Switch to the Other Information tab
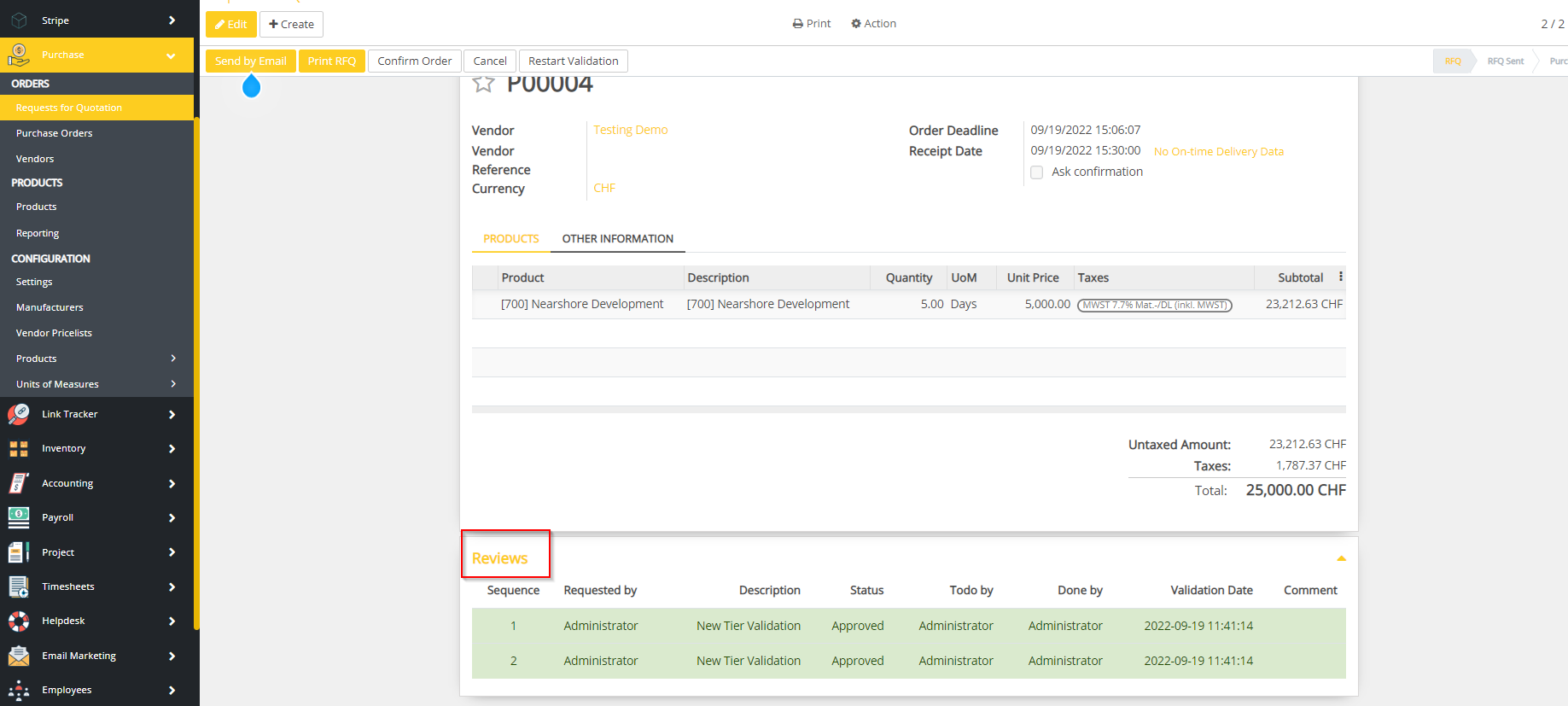This screenshot has height=706, width=1568. coord(617,239)
